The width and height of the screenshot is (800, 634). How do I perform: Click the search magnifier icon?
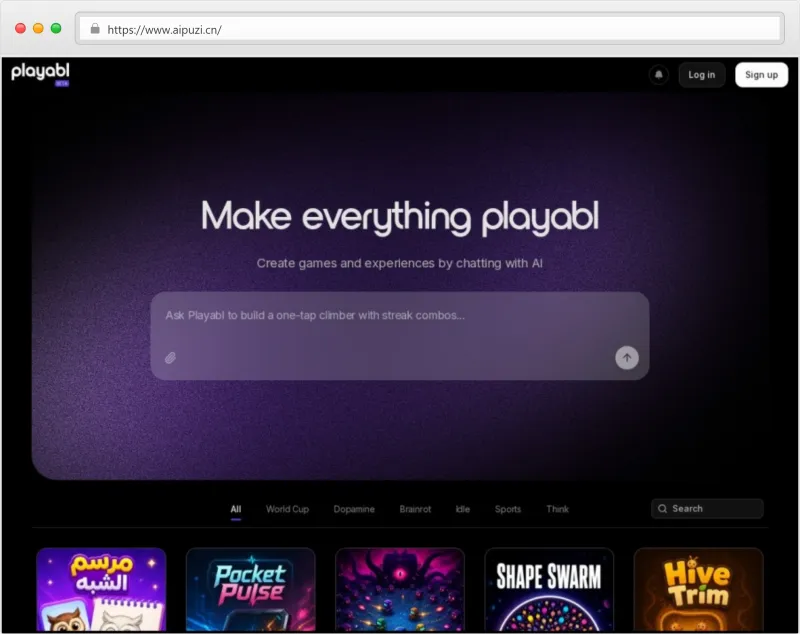(x=662, y=509)
